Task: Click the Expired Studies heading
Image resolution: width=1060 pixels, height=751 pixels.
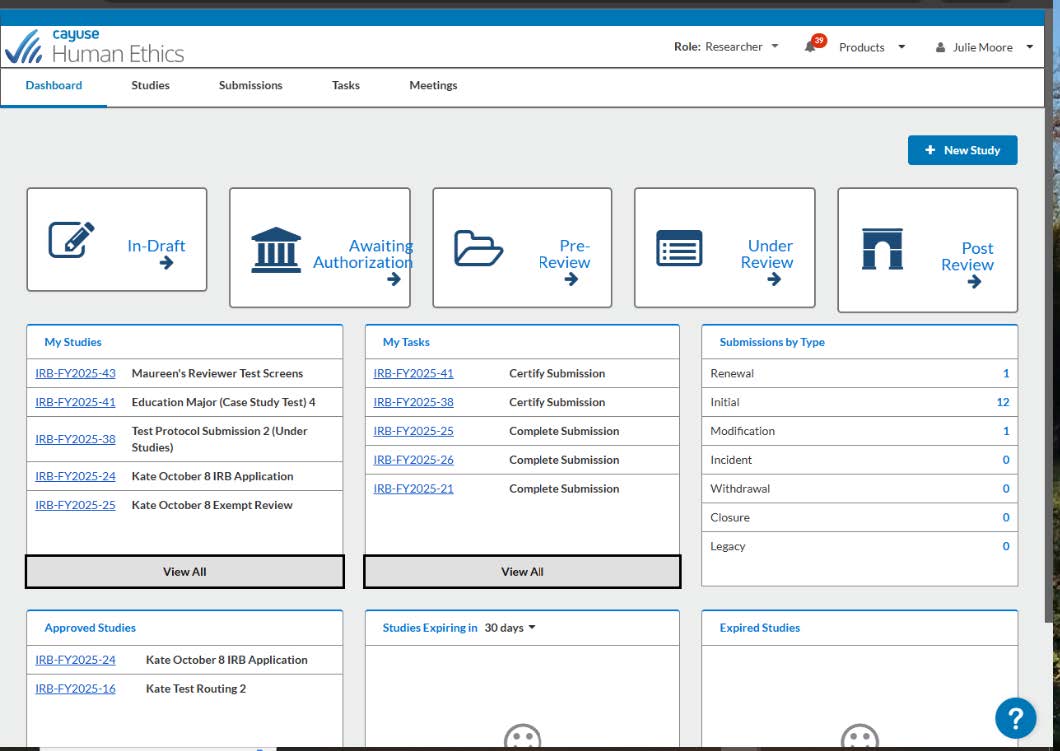Action: click(760, 628)
